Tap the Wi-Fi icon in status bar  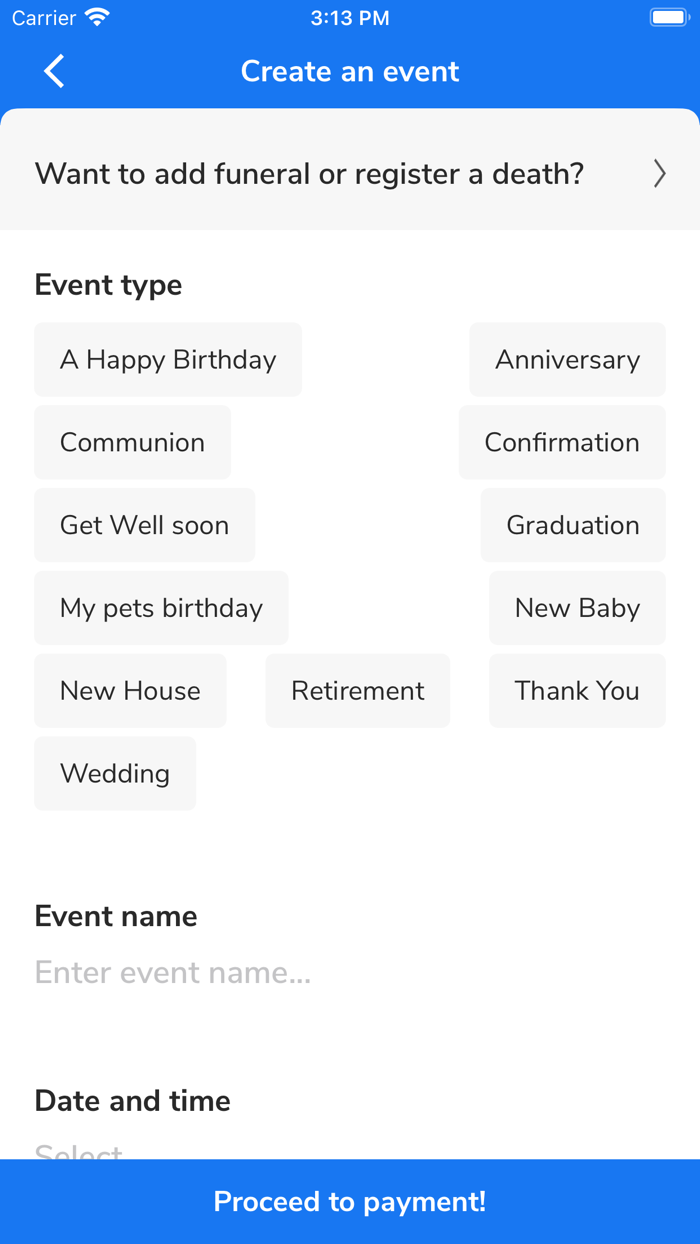click(x=97, y=18)
